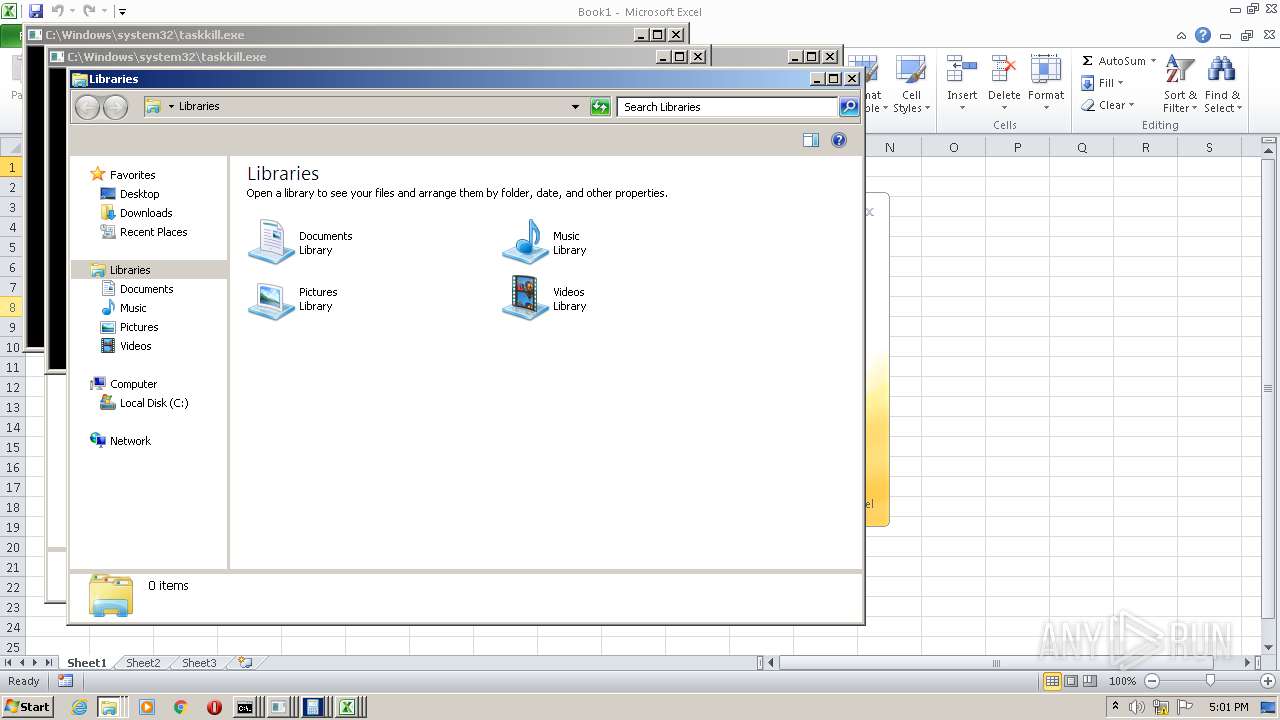Image resolution: width=1280 pixels, height=720 pixels.
Task: Adjust the Excel zoom slider handle
Action: (1210, 681)
